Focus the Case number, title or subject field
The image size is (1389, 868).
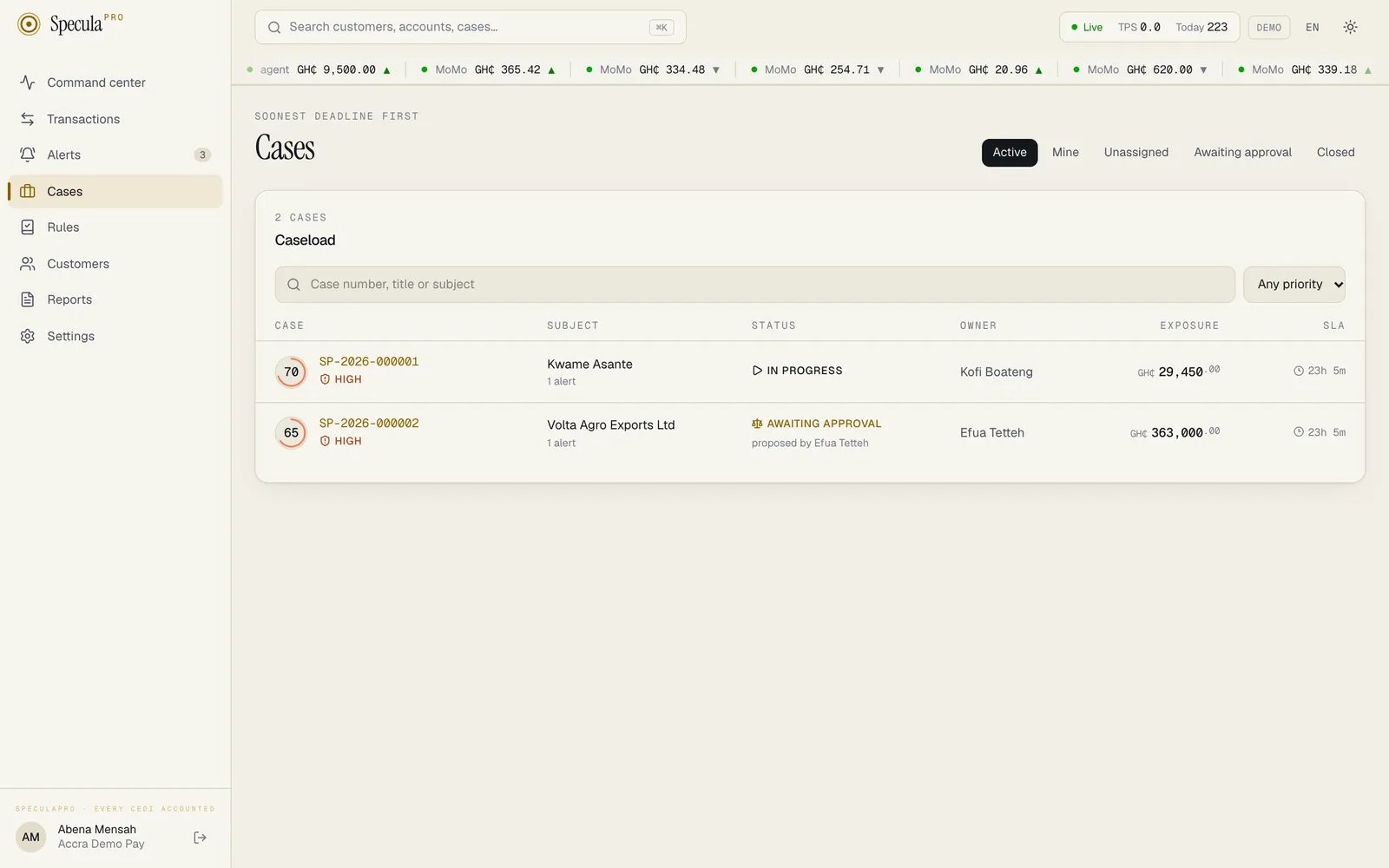[x=754, y=285]
